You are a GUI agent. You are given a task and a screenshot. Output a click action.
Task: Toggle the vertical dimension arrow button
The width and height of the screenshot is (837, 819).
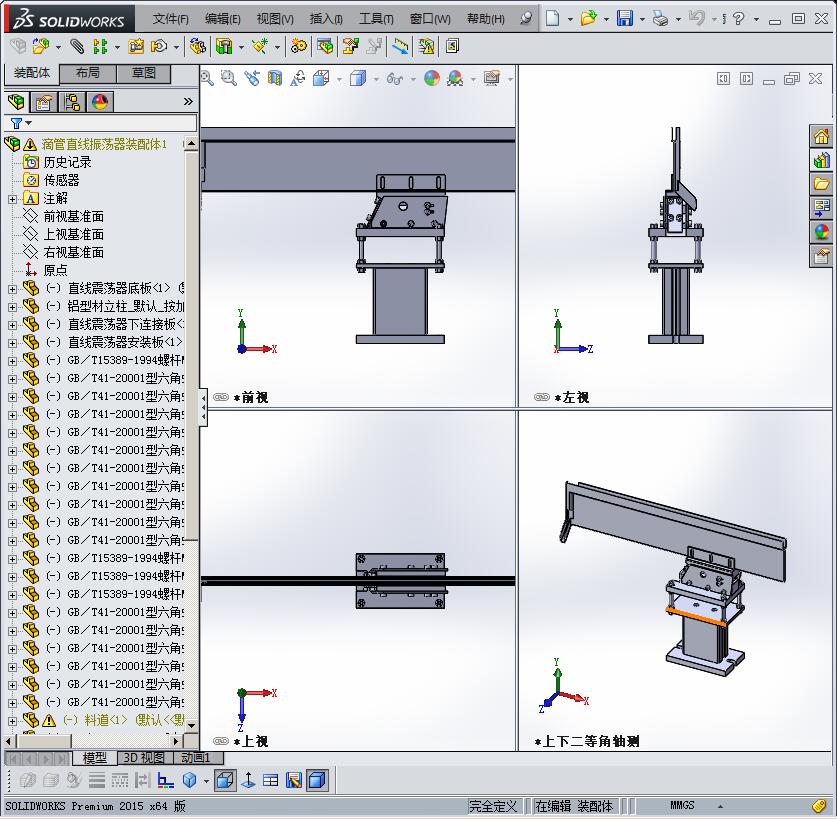(x=248, y=781)
